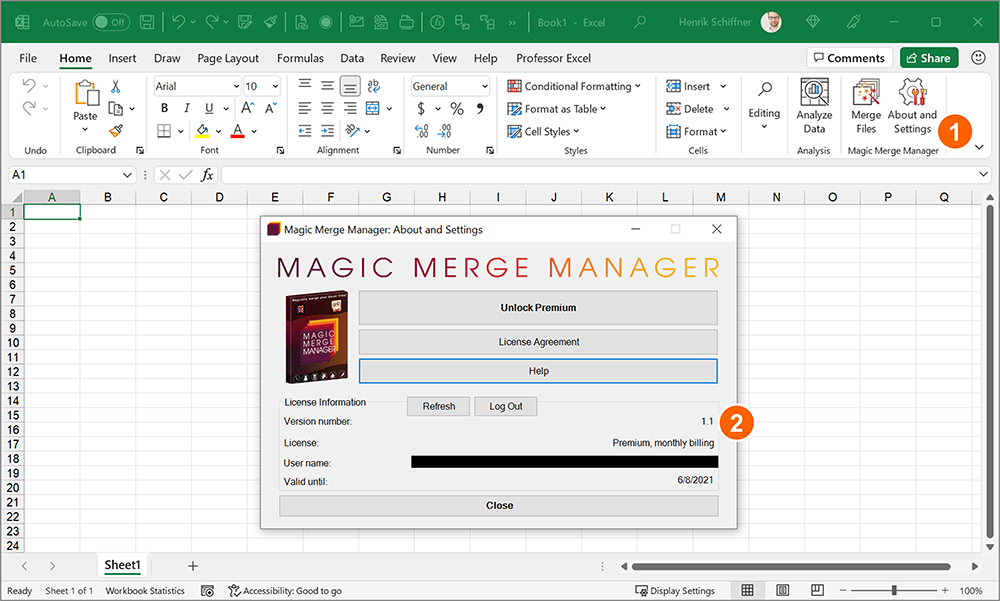Adjust the zoom slider
This screenshot has width=1000, height=601.
(x=894, y=590)
